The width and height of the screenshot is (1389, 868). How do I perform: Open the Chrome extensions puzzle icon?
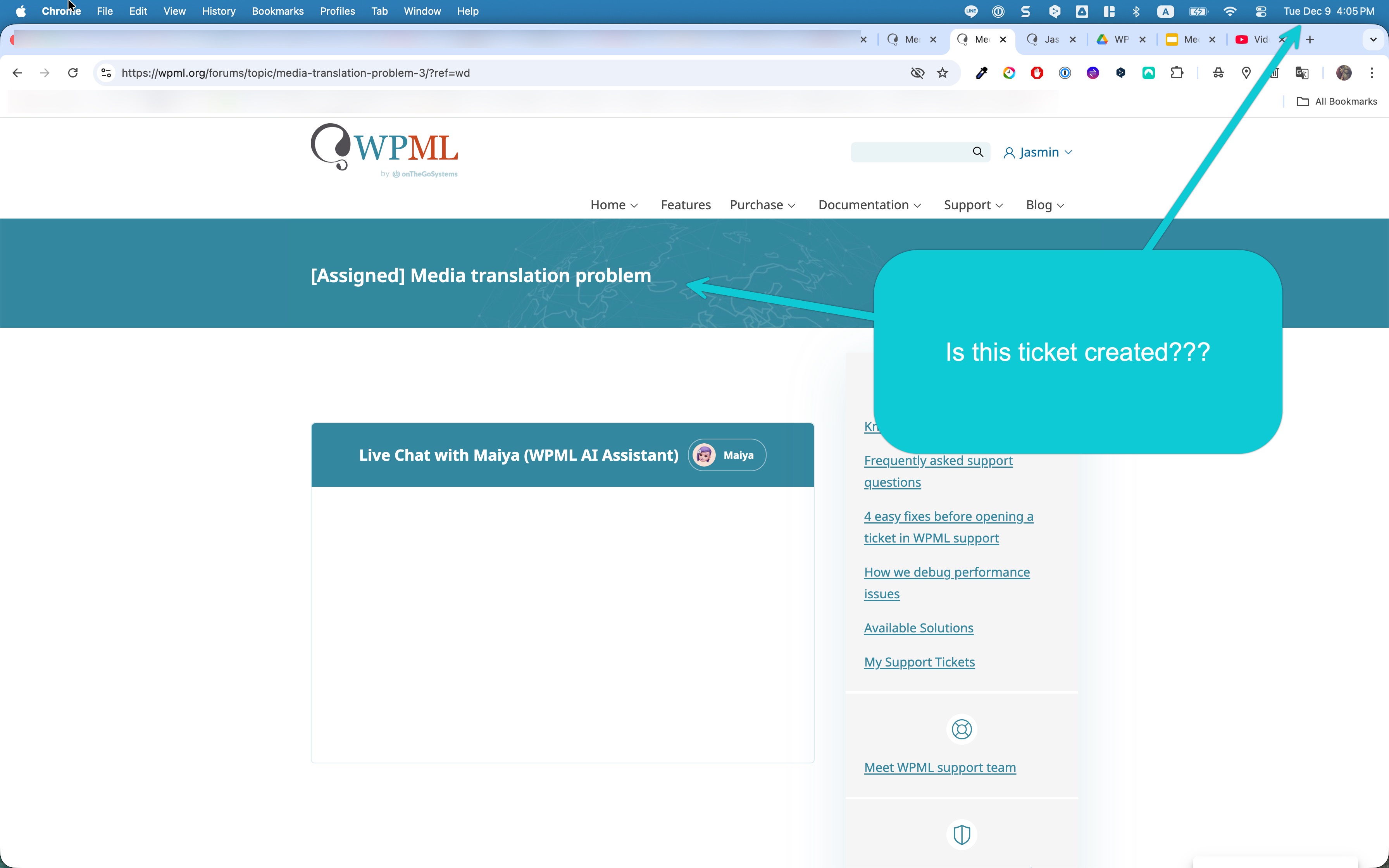tap(1177, 73)
